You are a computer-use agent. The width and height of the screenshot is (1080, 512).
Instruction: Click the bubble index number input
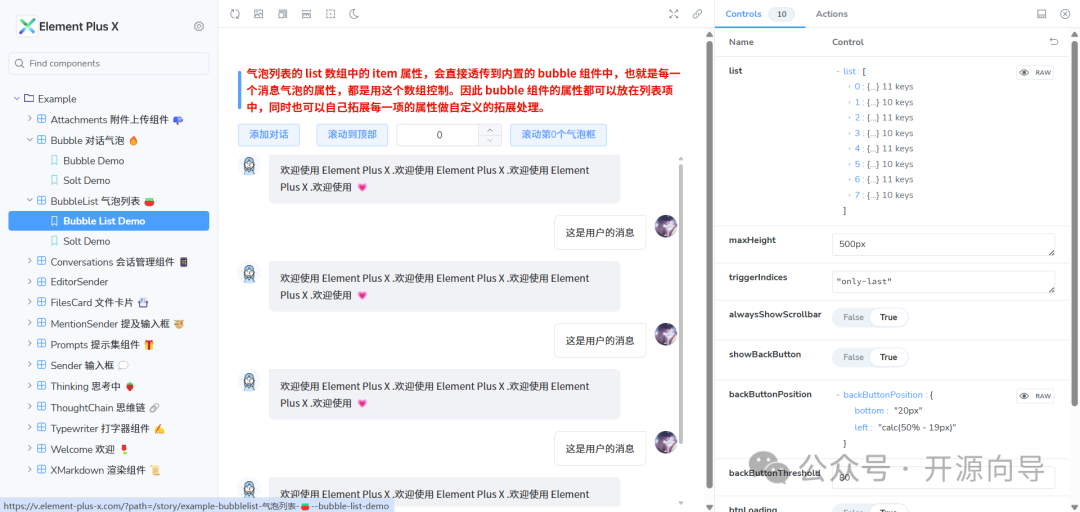coord(439,135)
